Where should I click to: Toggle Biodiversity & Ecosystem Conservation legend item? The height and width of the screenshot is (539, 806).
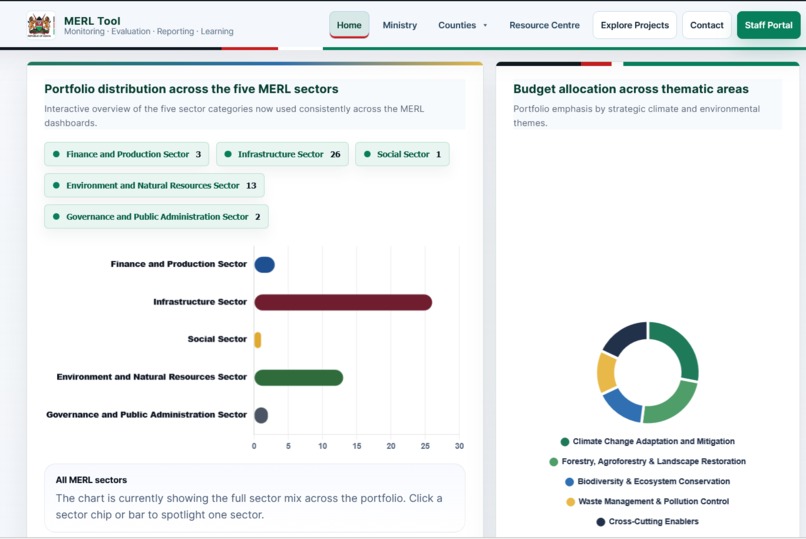tap(648, 481)
